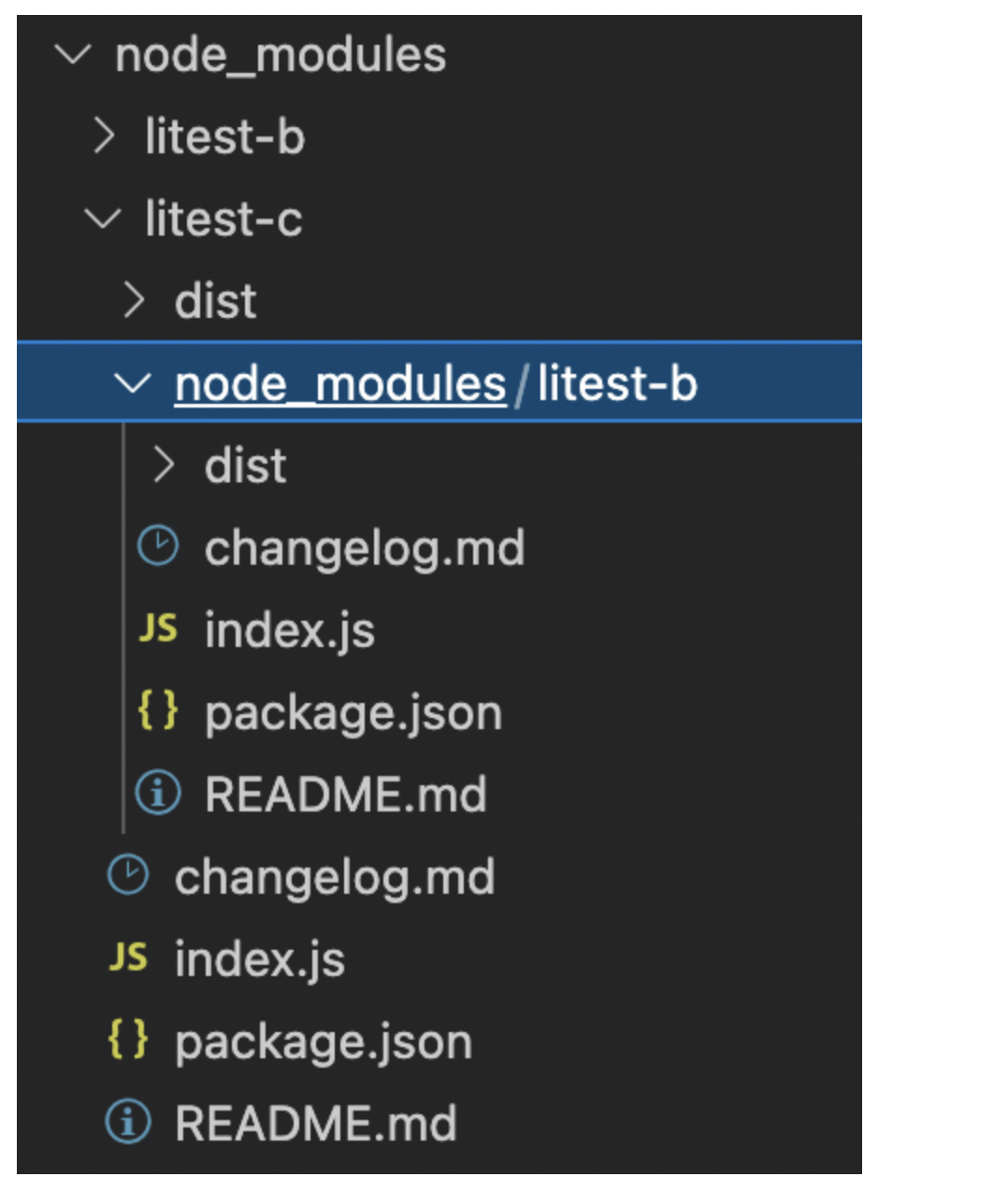Click braces icon of litest-c package.json
The image size is (1008, 1191).
click(x=128, y=1040)
